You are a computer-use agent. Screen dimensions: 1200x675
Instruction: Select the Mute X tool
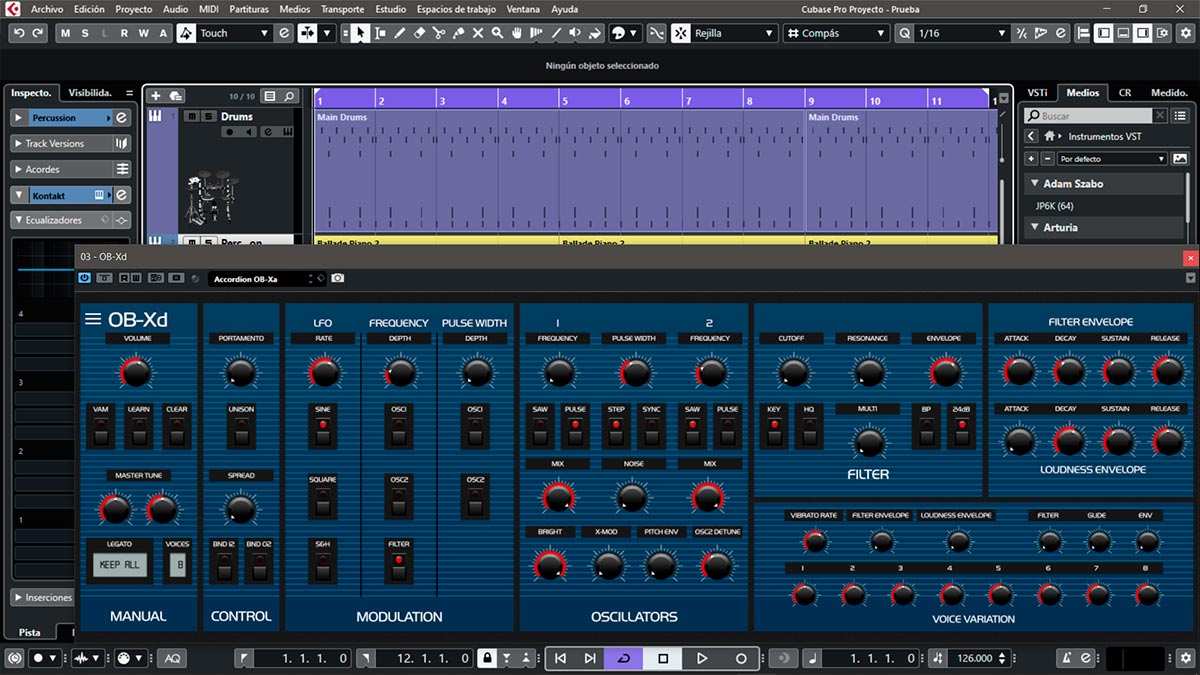pos(478,33)
